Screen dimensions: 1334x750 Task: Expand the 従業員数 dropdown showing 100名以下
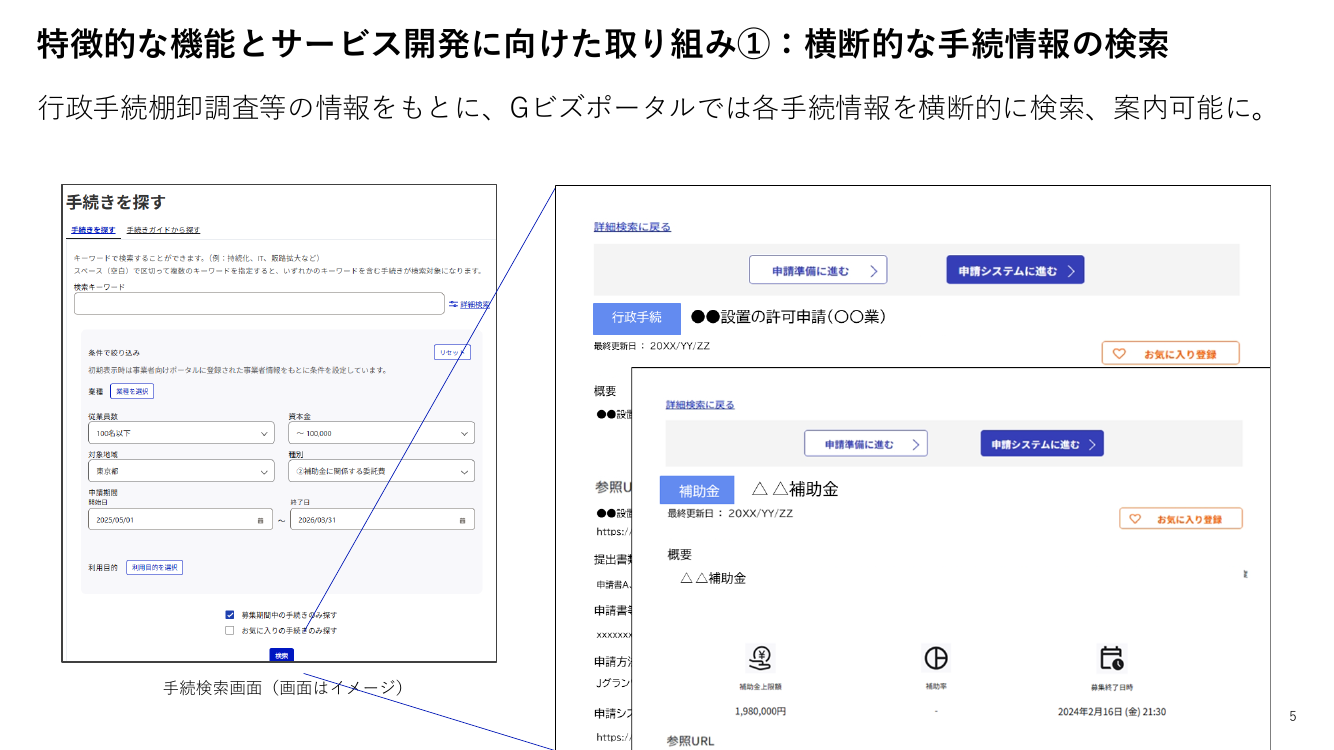click(181, 433)
